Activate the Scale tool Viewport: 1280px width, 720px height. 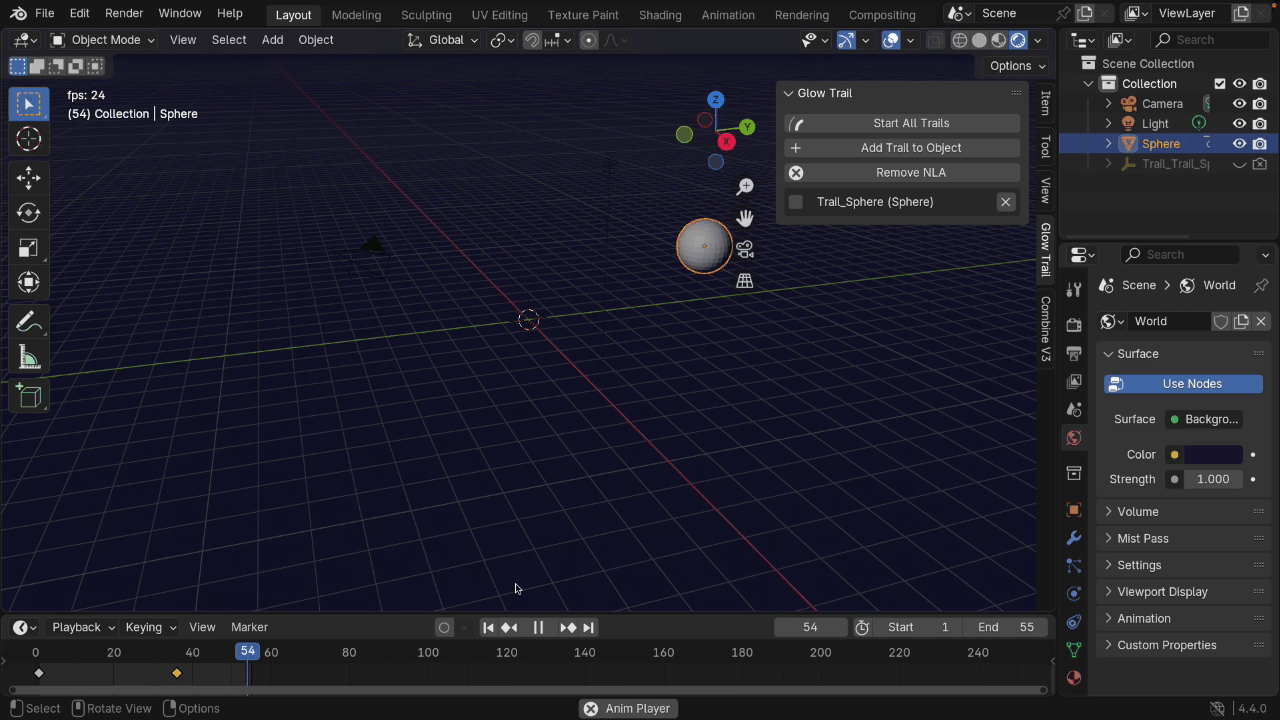pos(28,248)
